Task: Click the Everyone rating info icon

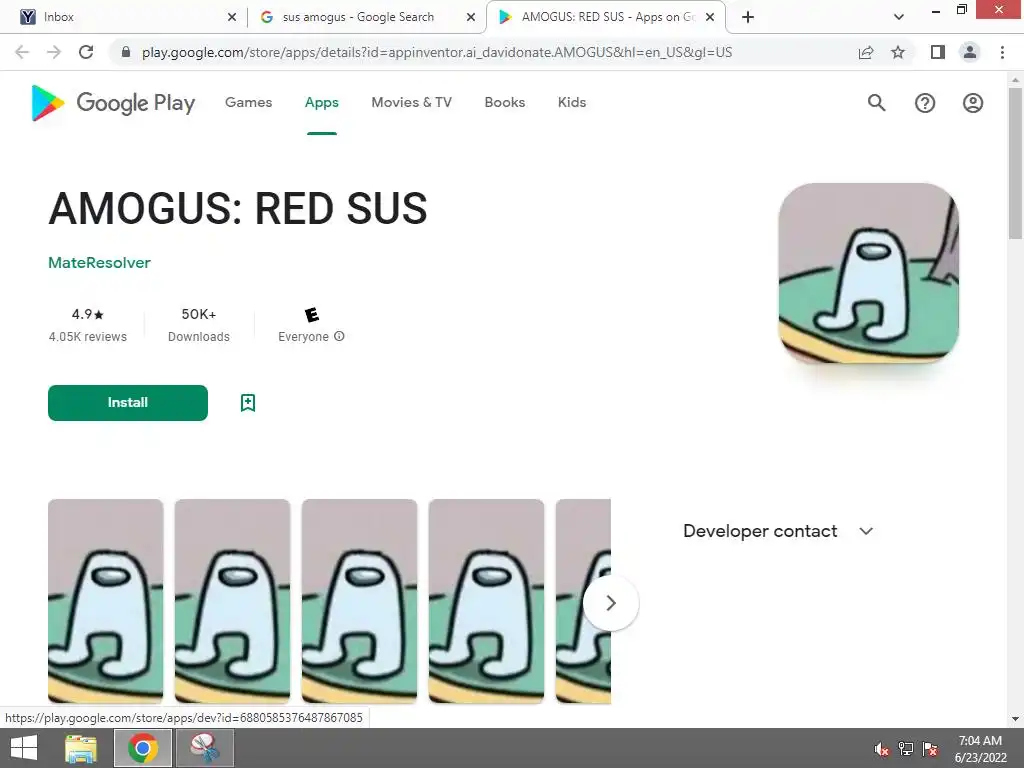Action: [339, 336]
